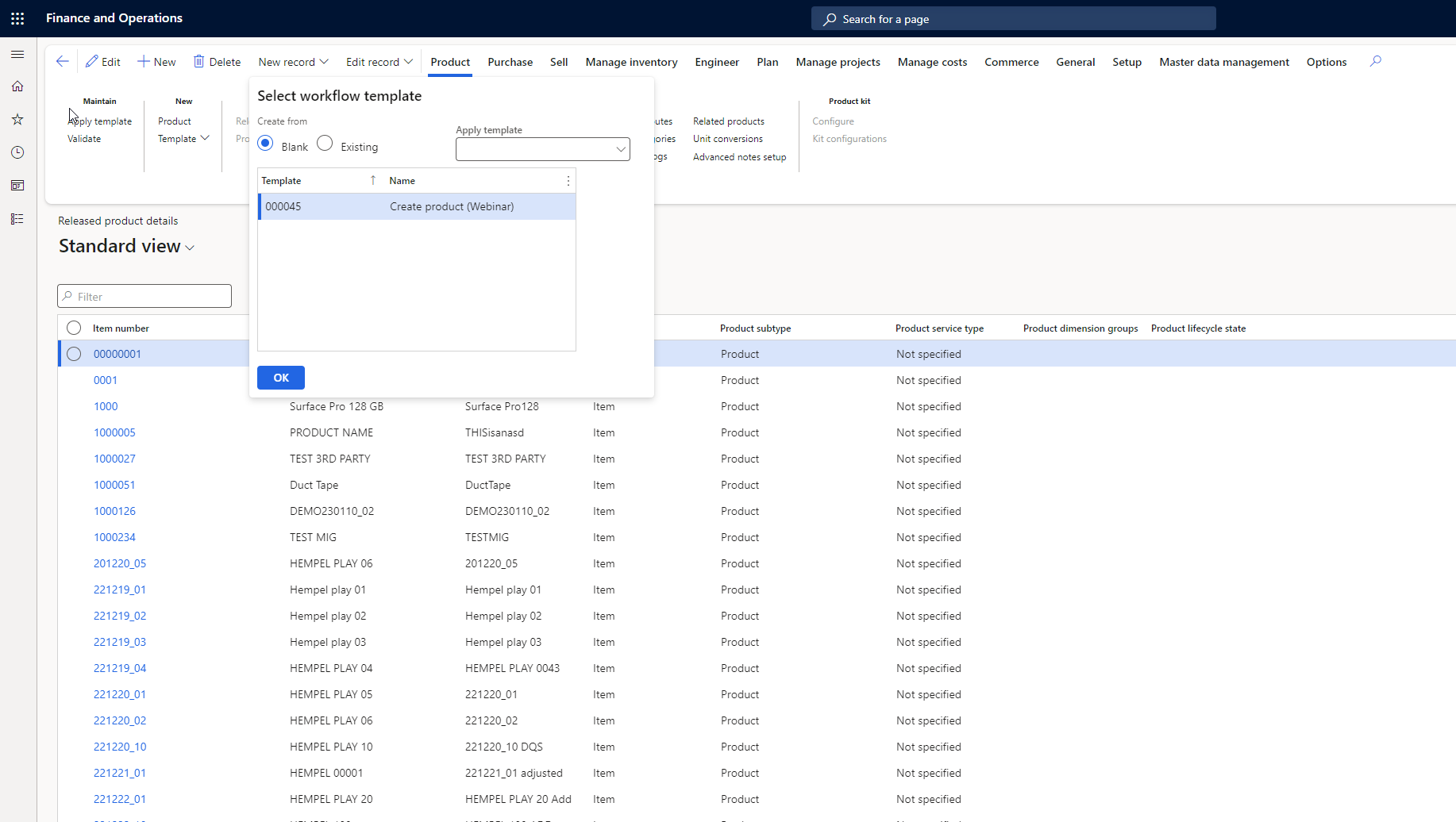Open the Standard view selector
1456x822 pixels.
127,246
